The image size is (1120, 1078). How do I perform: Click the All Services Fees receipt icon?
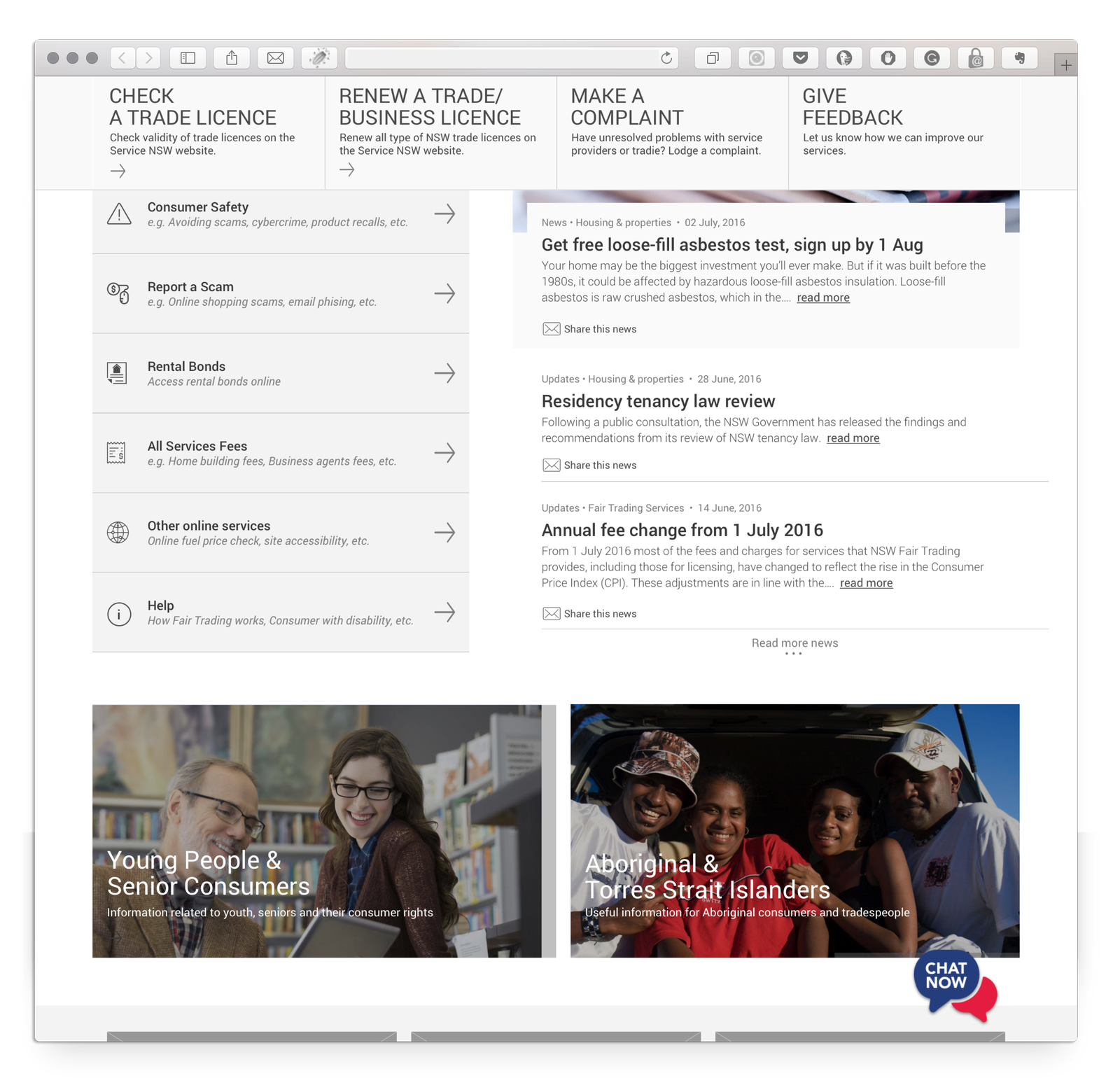coord(116,453)
